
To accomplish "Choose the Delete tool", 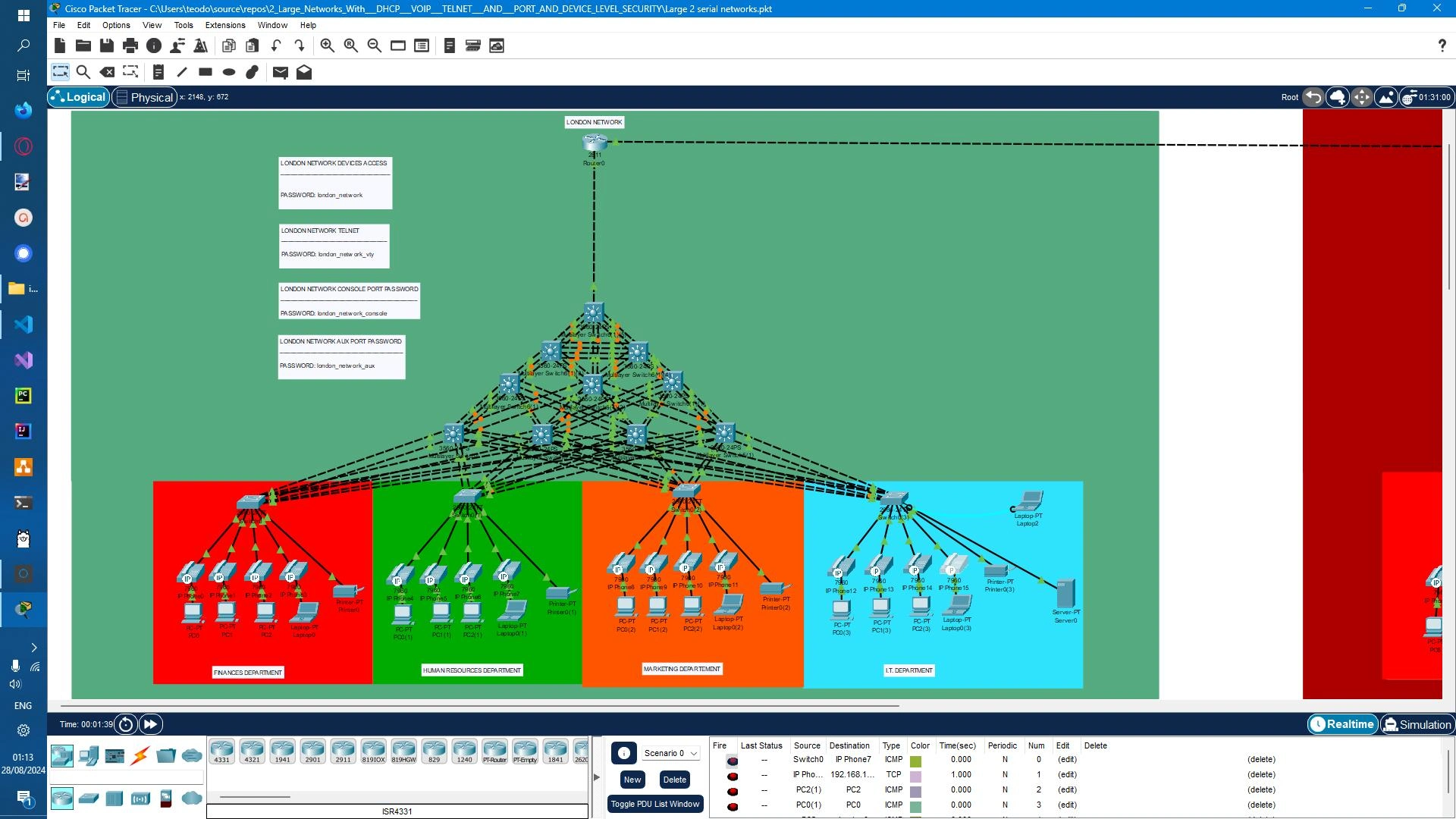I will [107, 72].
